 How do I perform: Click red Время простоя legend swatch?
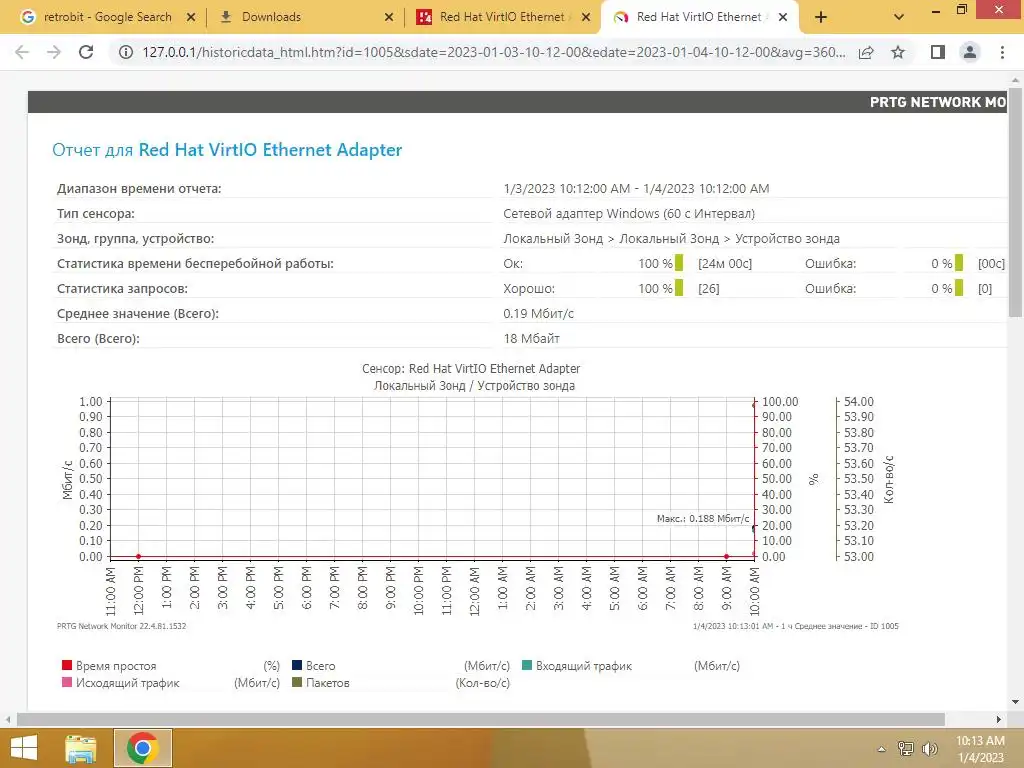coord(67,665)
